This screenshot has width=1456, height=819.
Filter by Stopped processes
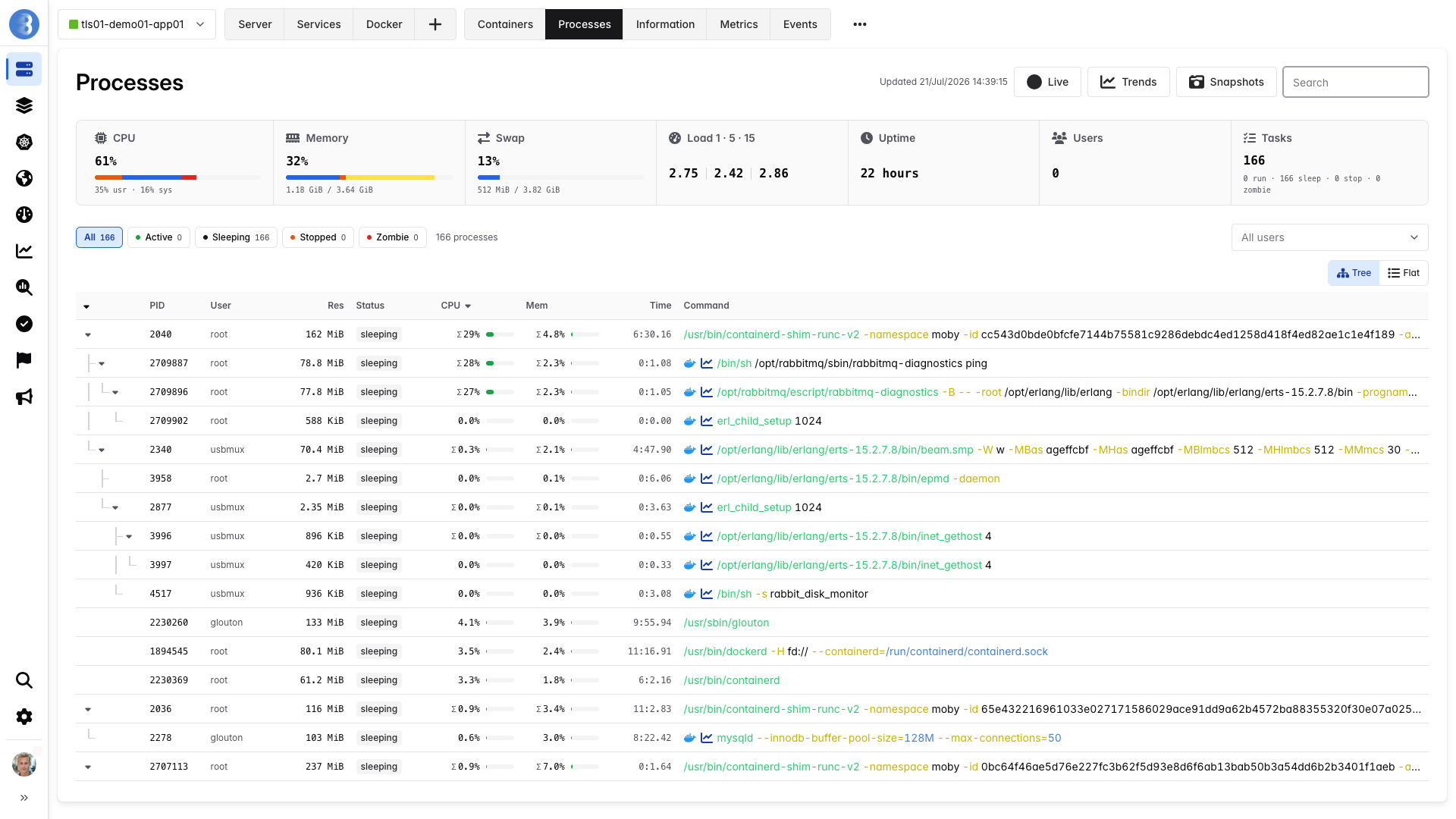[x=318, y=237]
